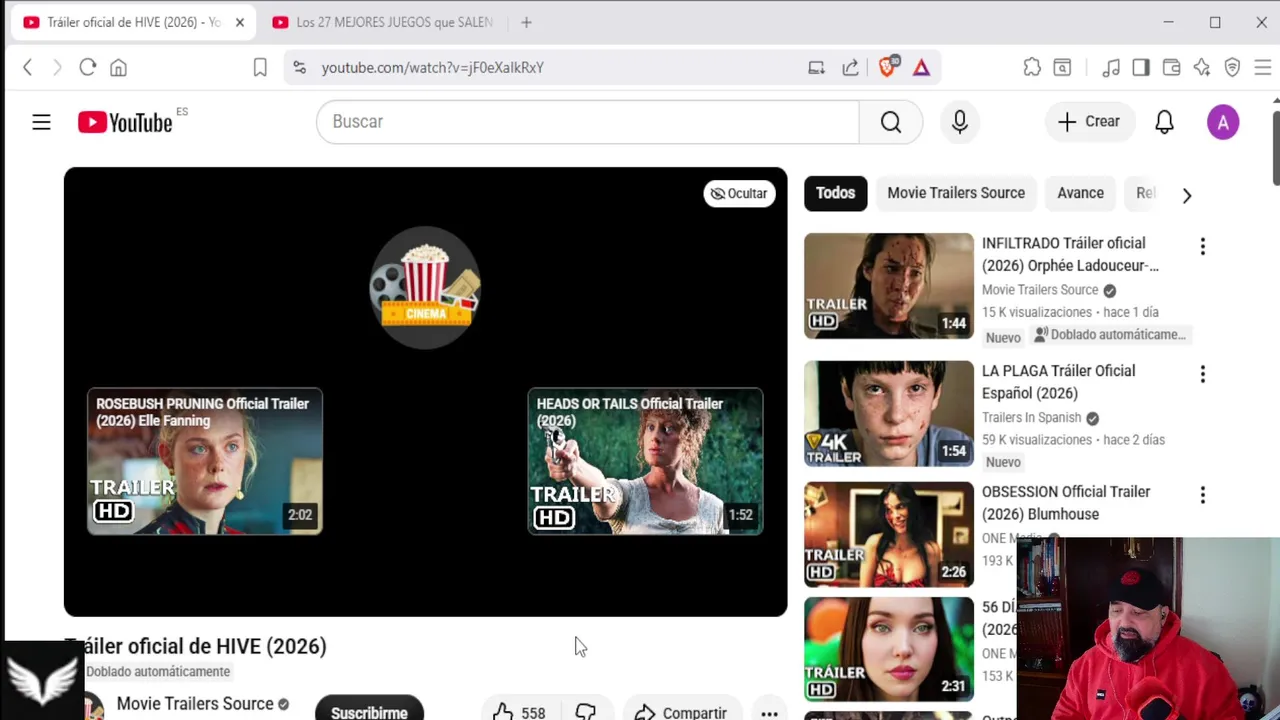Open site settings icon in address bar
Image resolution: width=1280 pixels, height=720 pixels.
click(x=299, y=67)
